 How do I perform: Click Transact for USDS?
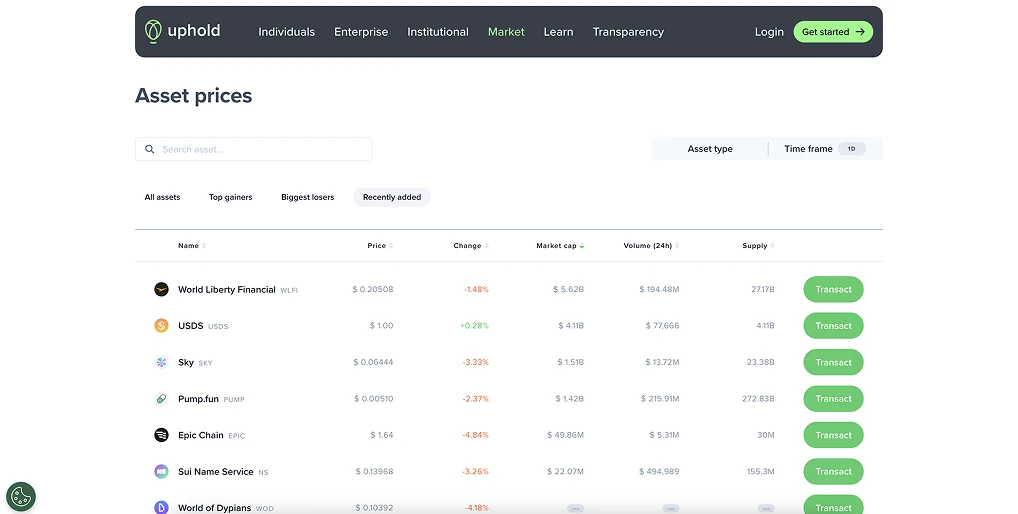tap(833, 326)
